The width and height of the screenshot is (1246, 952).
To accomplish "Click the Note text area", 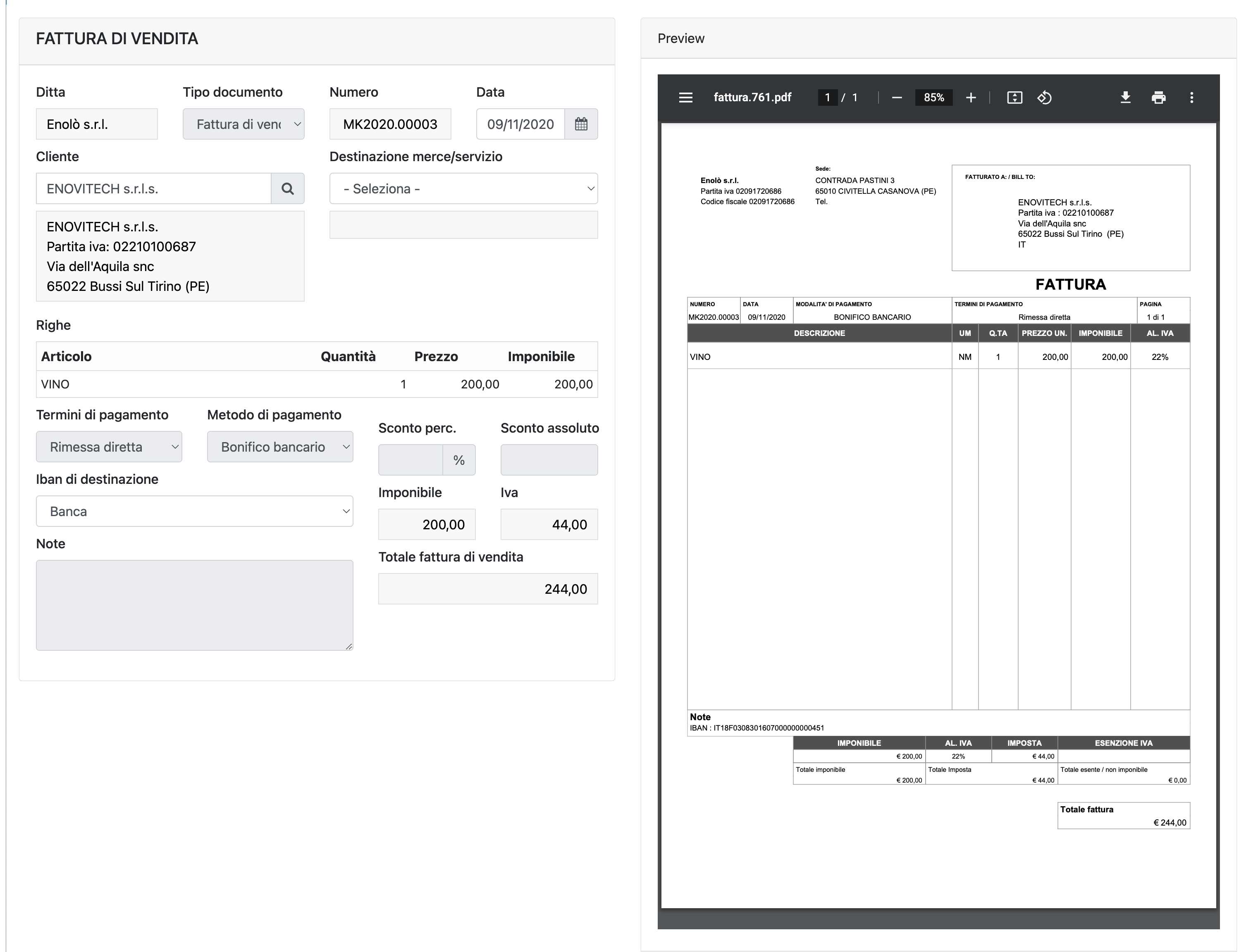I will point(194,605).
